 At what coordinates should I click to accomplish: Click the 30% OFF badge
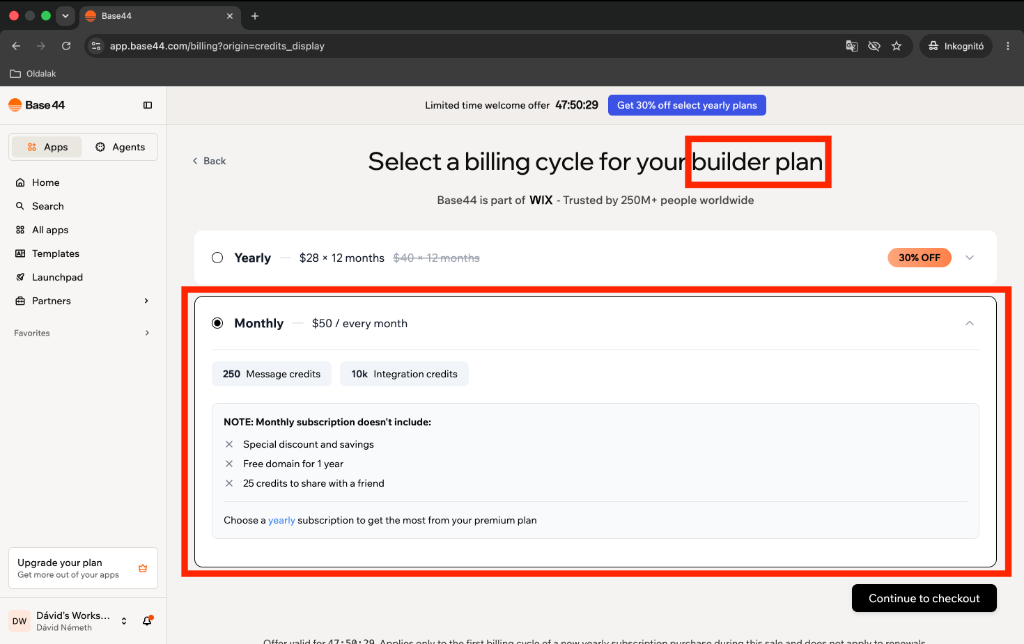(919, 257)
